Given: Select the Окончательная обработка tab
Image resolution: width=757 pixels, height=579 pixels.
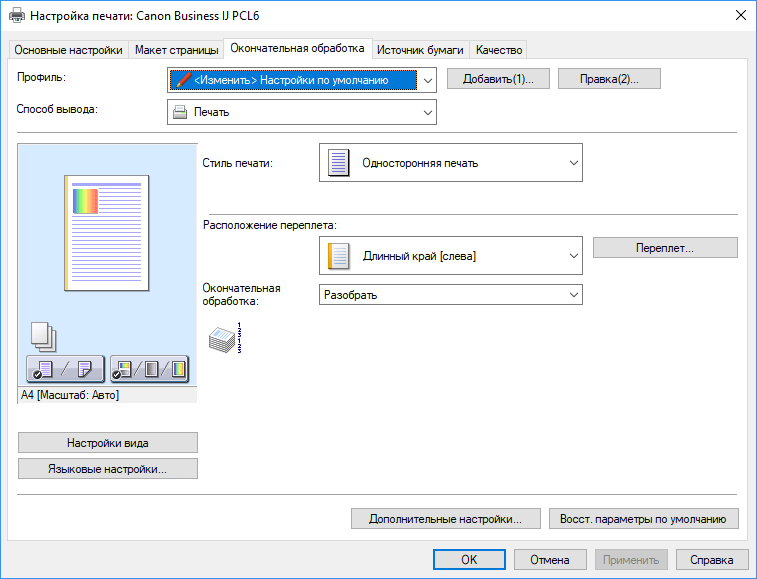Looking at the screenshot, I should [297, 48].
